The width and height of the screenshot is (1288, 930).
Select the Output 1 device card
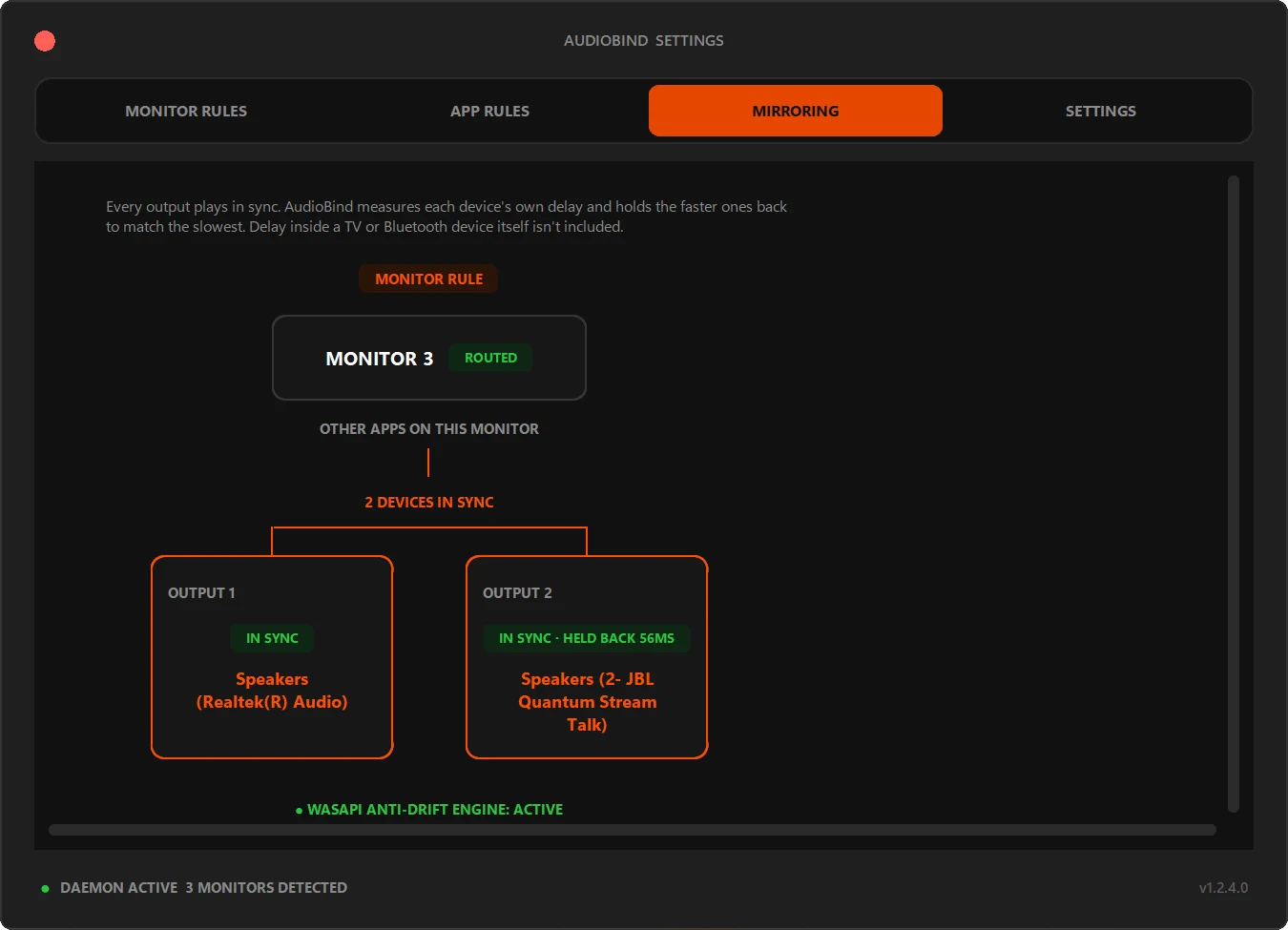tap(272, 657)
